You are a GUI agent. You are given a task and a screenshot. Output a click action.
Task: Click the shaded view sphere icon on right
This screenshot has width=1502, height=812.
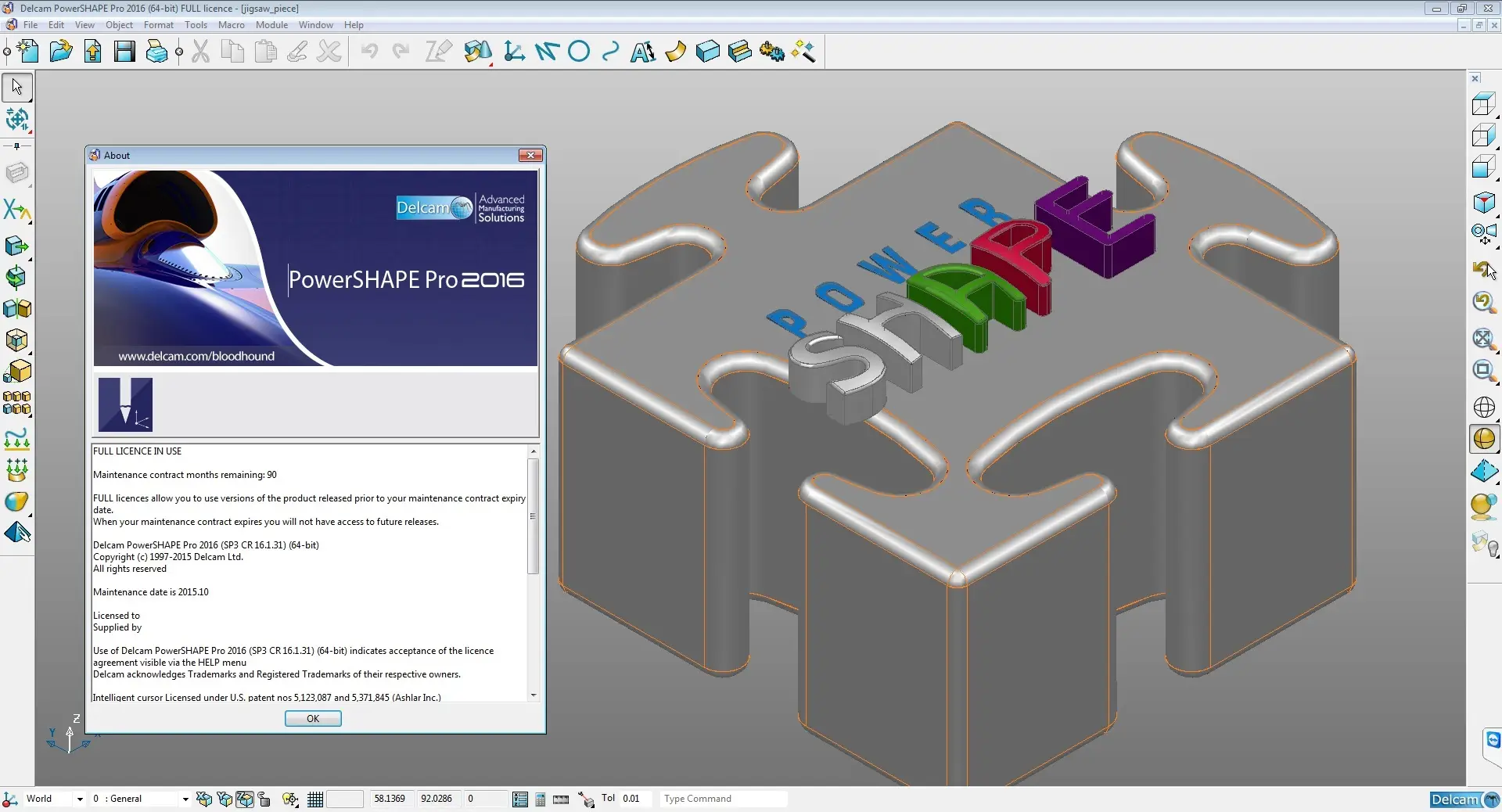point(1484,439)
